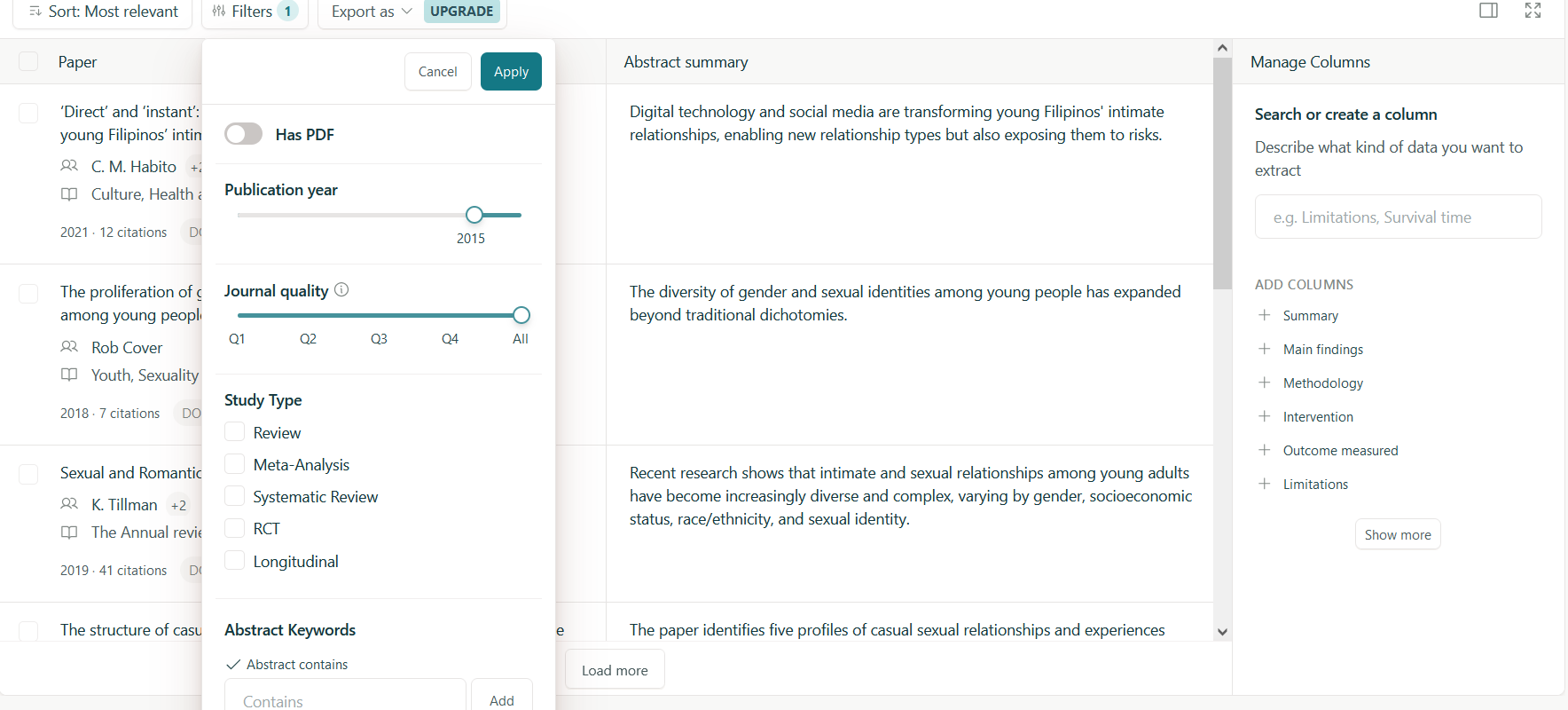Screen dimensions: 1568x710
Task: Tick the RCT study type checkbox
Action: [235, 528]
